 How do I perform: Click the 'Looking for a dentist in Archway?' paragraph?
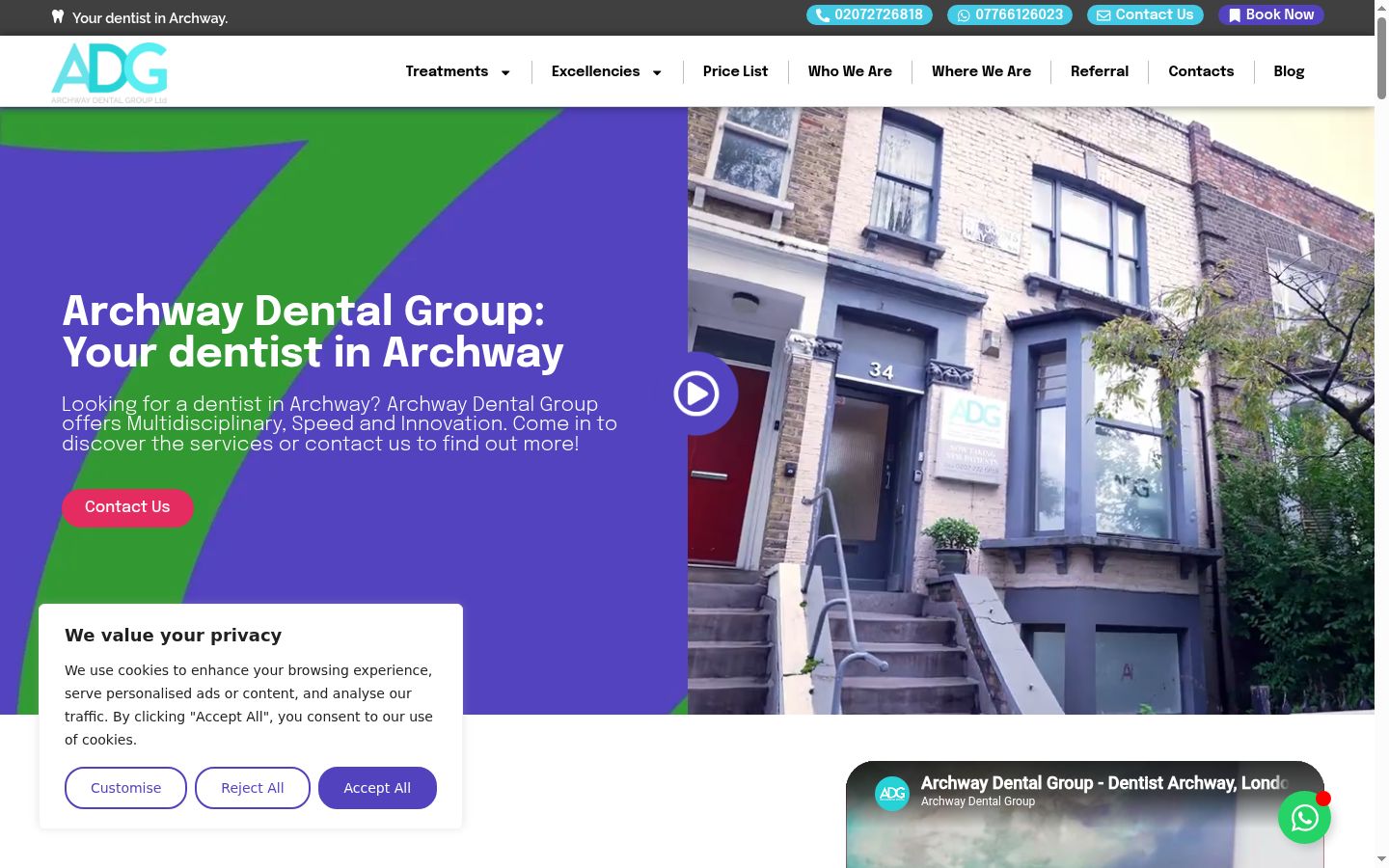(x=340, y=423)
